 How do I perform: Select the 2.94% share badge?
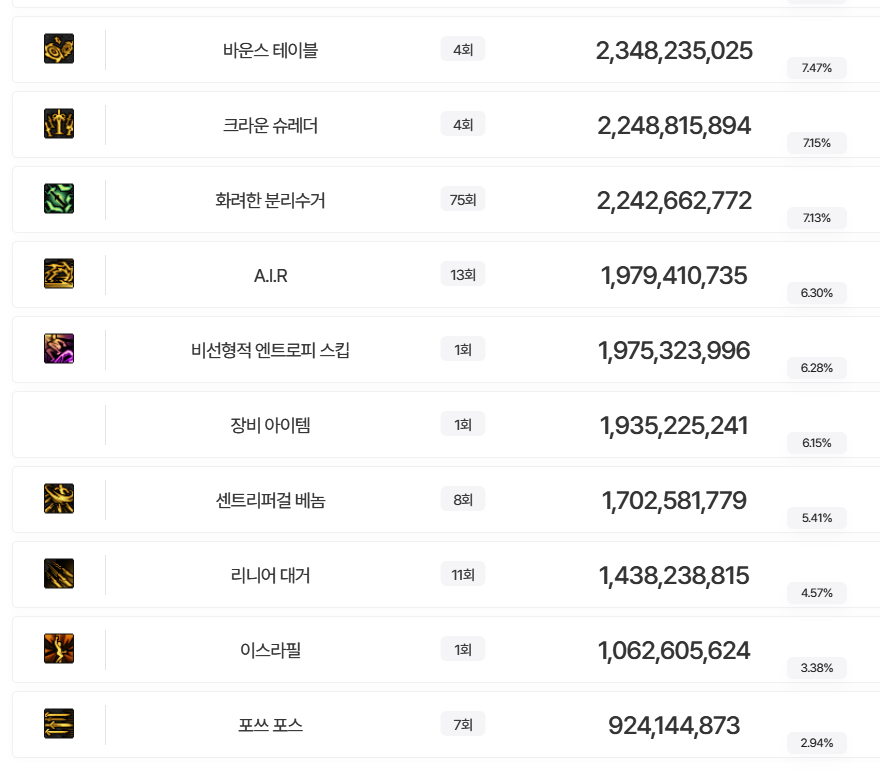click(816, 743)
